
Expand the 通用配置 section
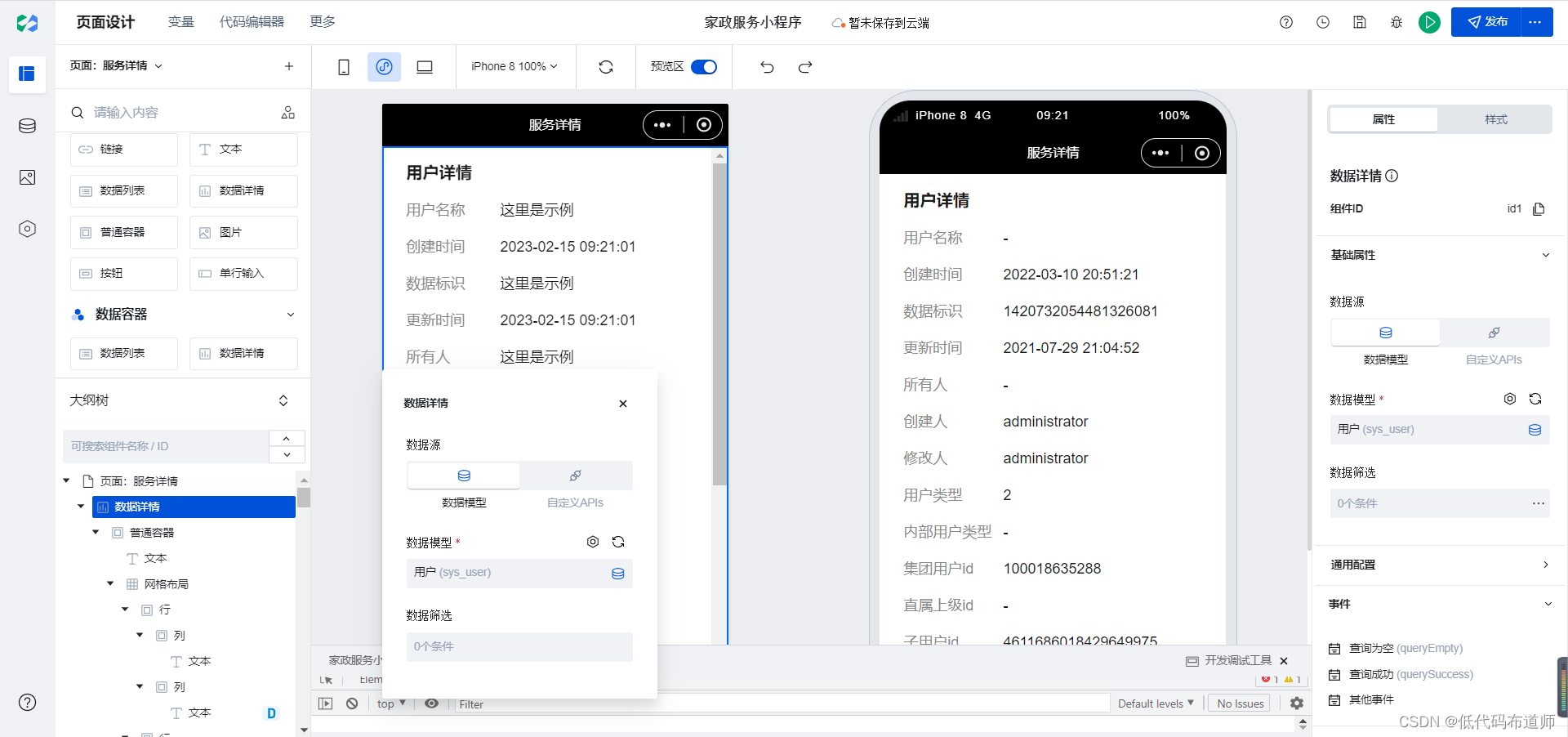point(1545,565)
